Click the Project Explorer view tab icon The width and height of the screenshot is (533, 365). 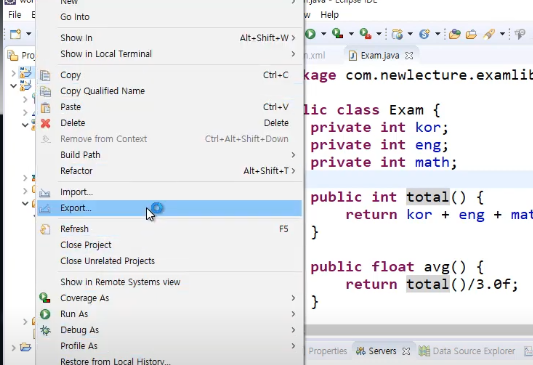coord(13,55)
